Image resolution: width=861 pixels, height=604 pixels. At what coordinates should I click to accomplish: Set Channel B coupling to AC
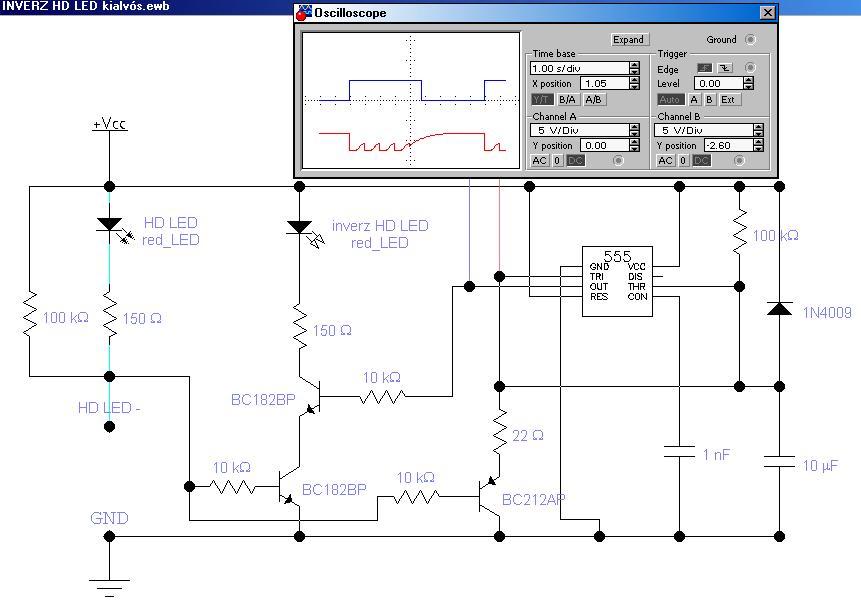(x=665, y=160)
